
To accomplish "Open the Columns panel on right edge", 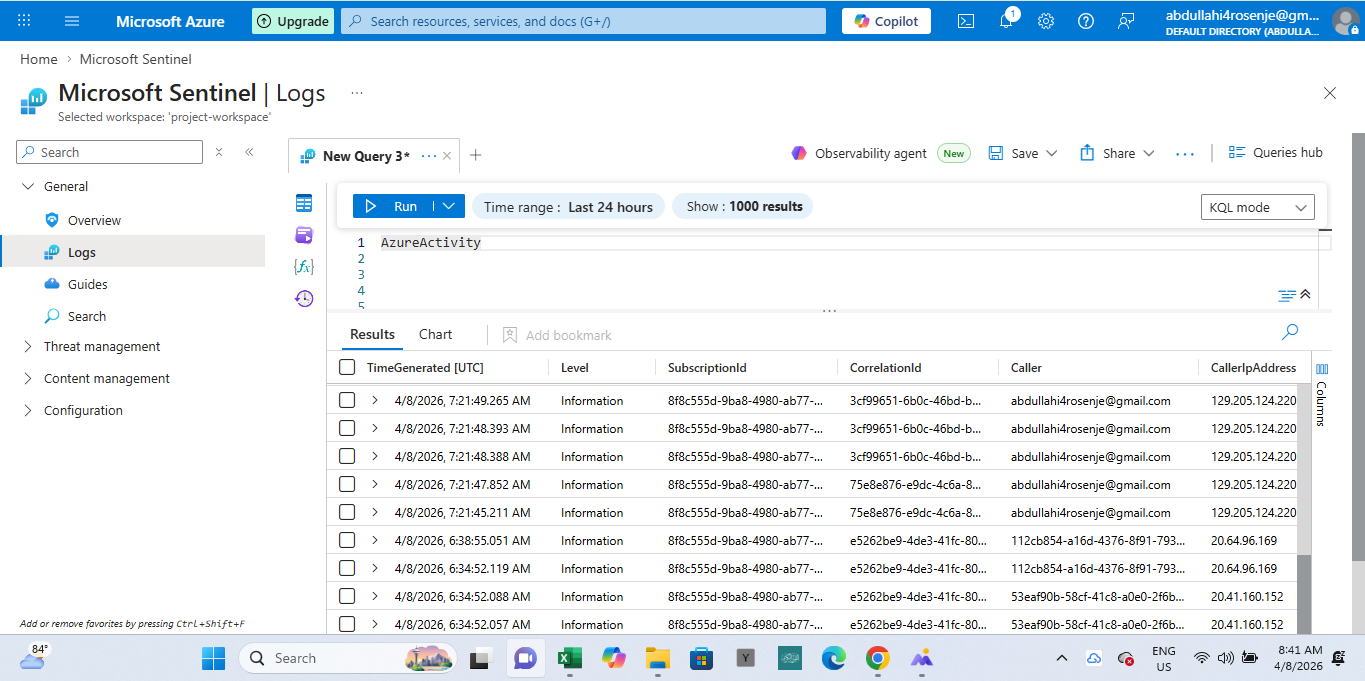I will pyautogui.click(x=1321, y=395).
